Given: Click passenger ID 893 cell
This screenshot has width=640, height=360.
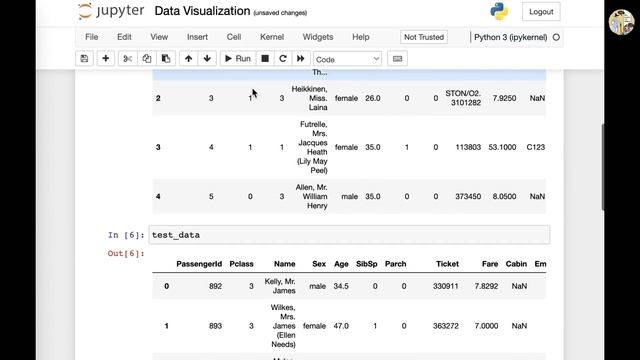Looking at the screenshot, I should (x=215, y=326).
